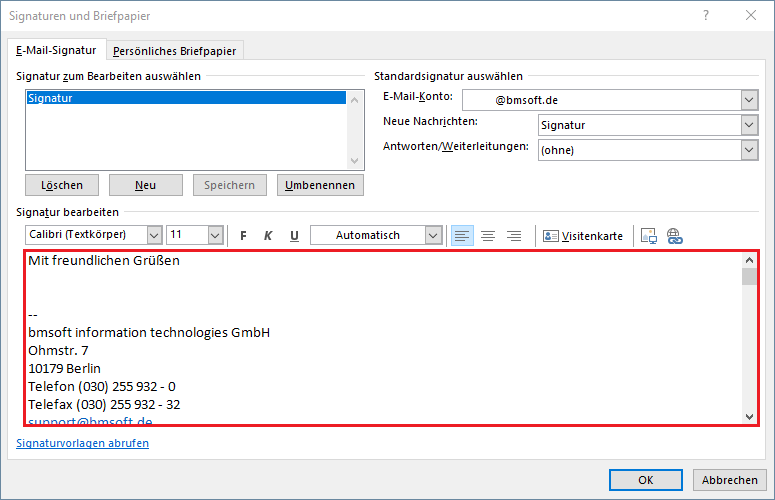The image size is (775, 500).
Task: Toggle italic formatting (K) button
Action: click(x=268, y=236)
